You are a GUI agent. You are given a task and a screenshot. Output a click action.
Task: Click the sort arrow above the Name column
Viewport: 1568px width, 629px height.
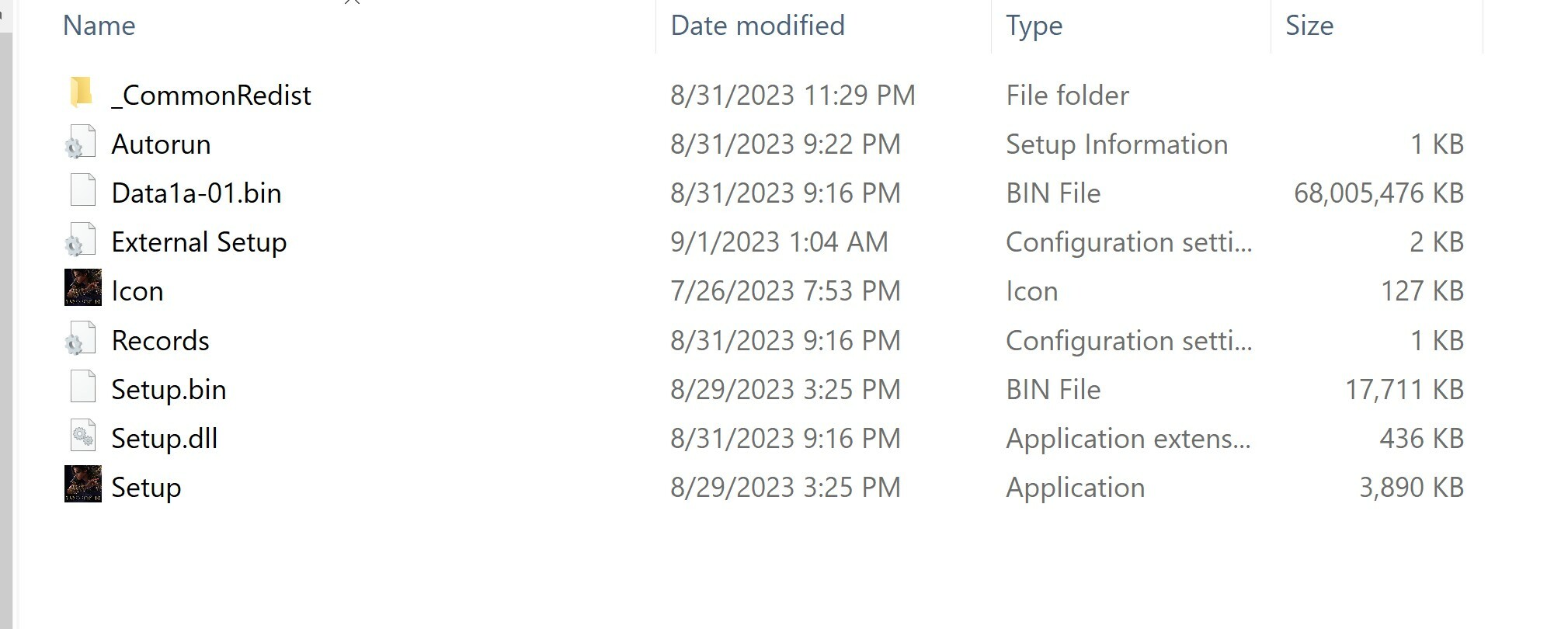352,2
